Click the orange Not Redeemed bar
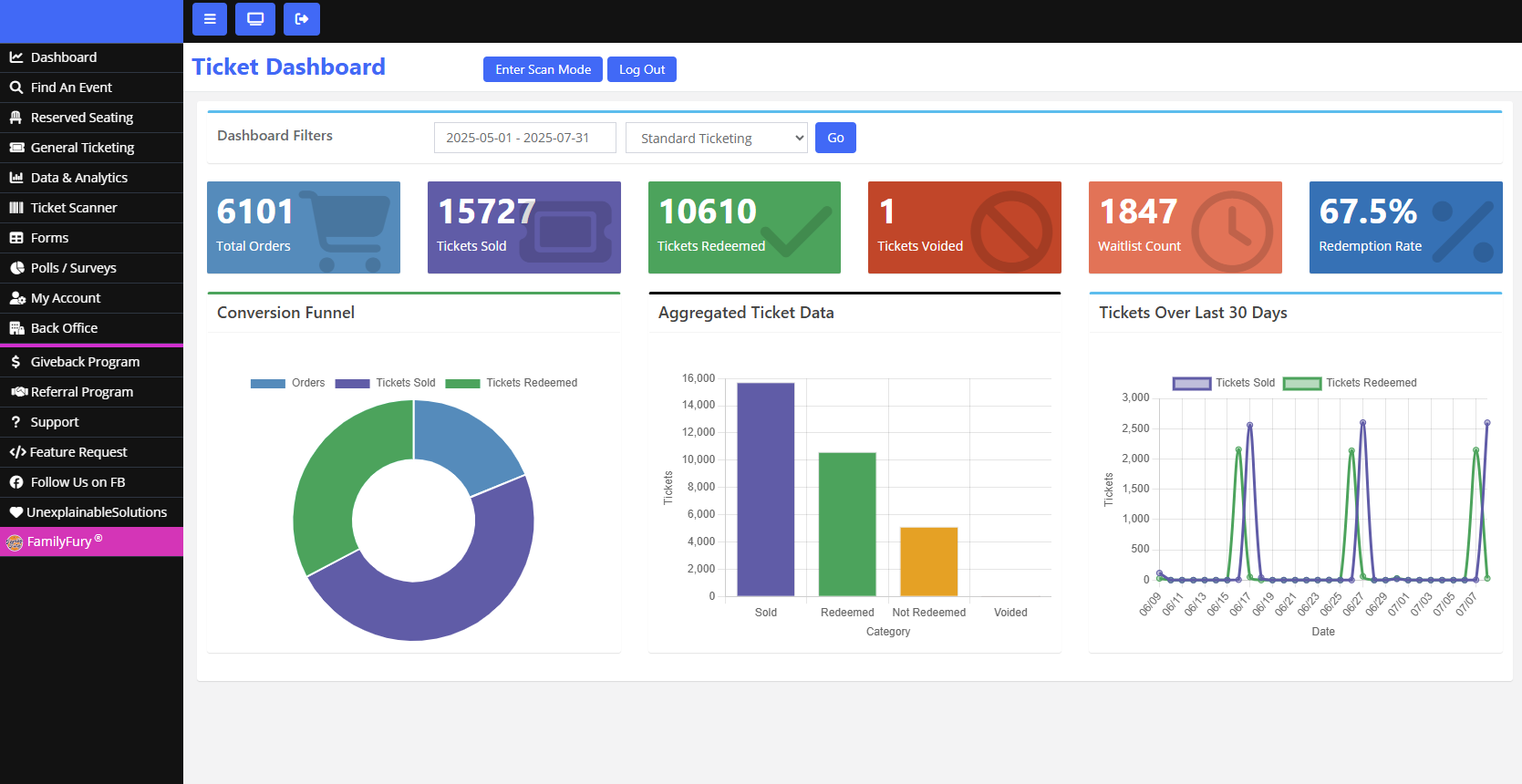The height and width of the screenshot is (784, 1522). (928, 562)
